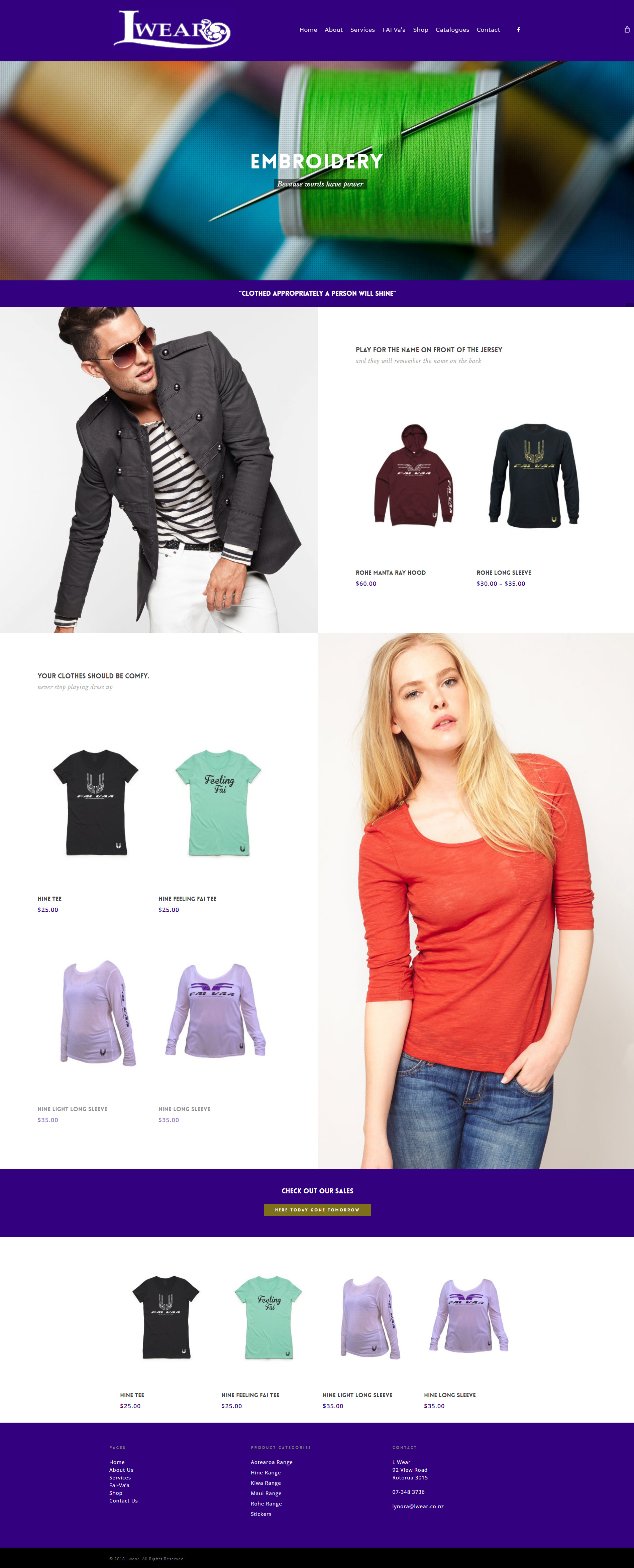The height and width of the screenshot is (1568, 634).
Task: Open the shopping bag cart icon
Action: 627,29
